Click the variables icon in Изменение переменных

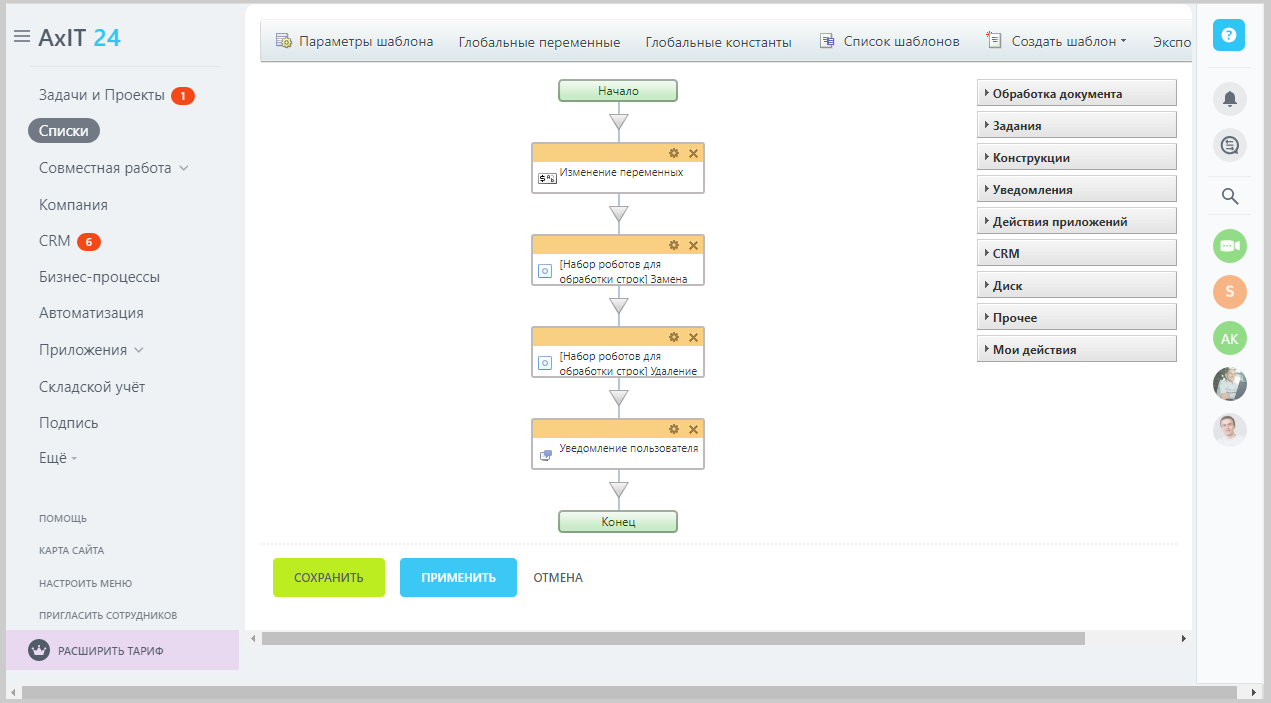(547, 178)
